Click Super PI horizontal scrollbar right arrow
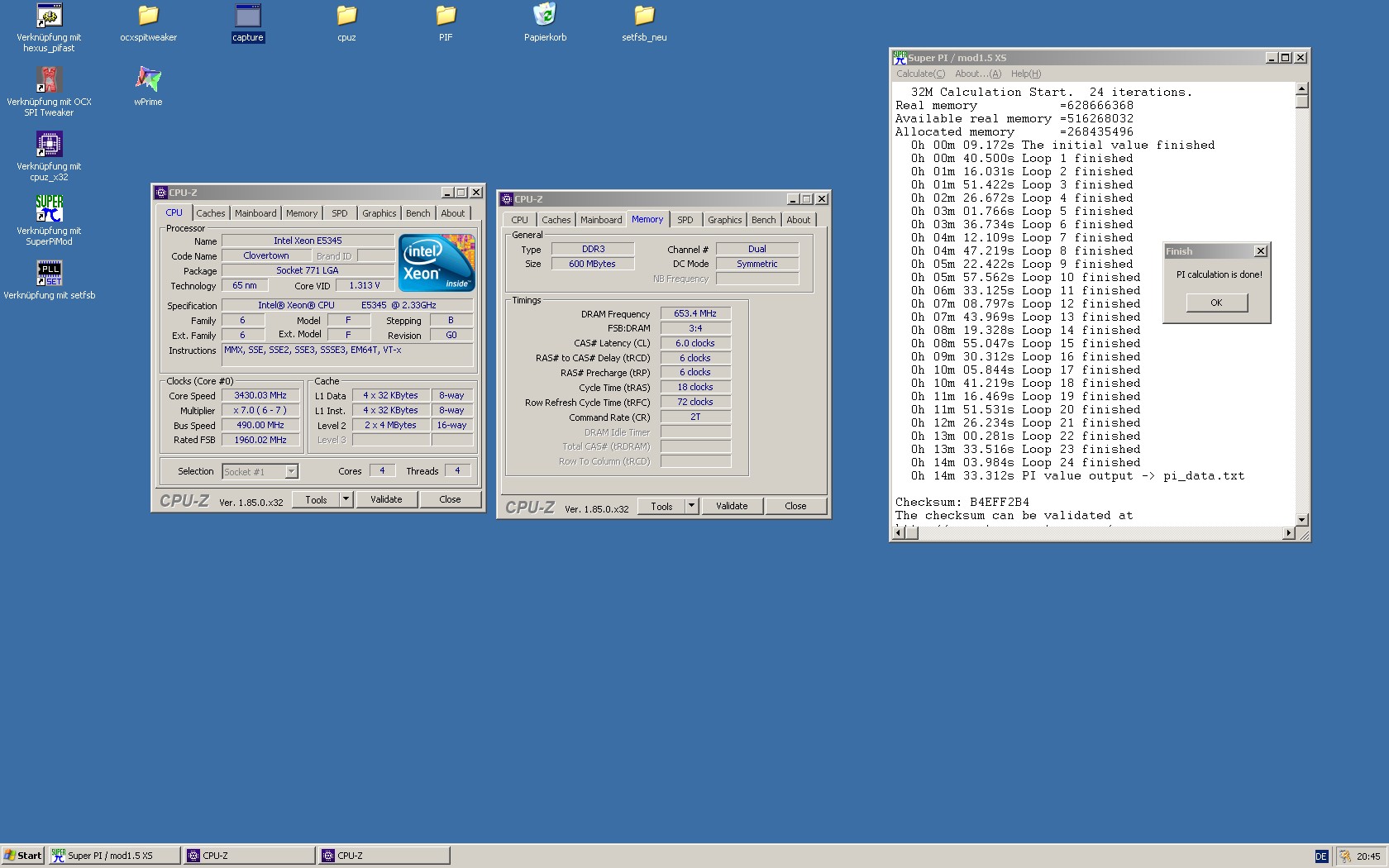The height and width of the screenshot is (868, 1389). coord(1289,533)
